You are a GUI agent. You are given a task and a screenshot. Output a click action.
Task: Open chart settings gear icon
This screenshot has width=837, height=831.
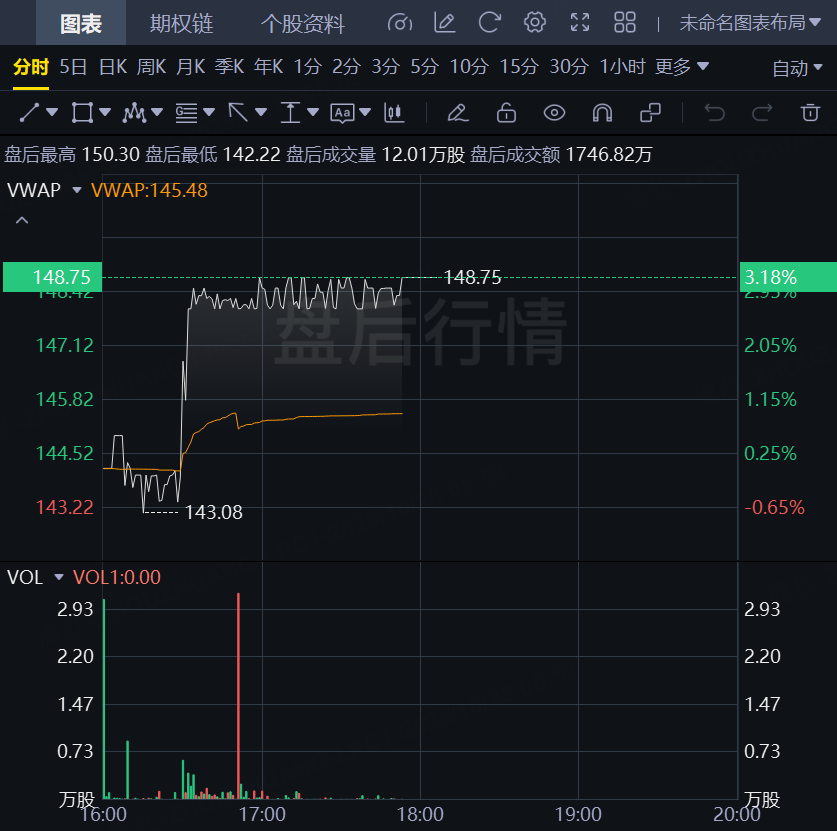535,22
